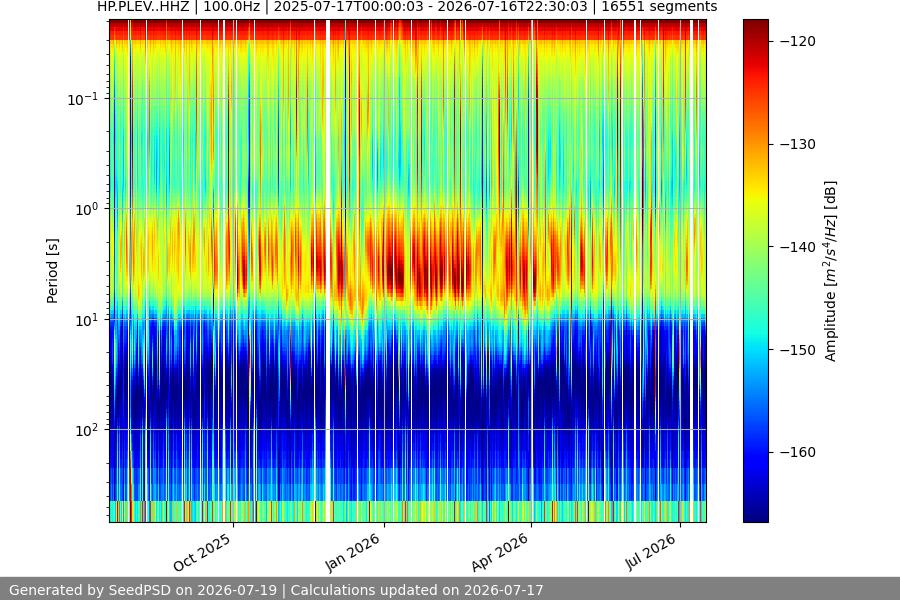Click the amplitude colorbar gradient
Image resolution: width=900 pixels, height=600 pixels.
pos(755,271)
